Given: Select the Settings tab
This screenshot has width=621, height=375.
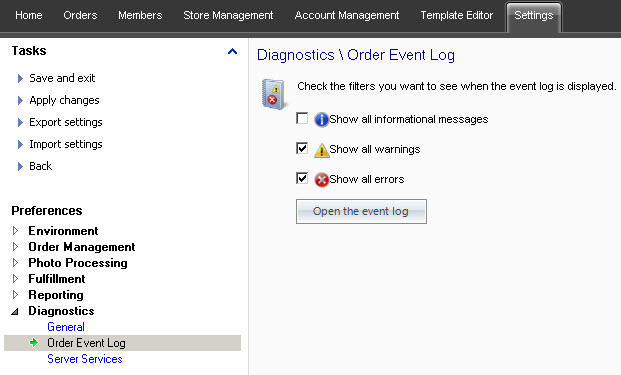Looking at the screenshot, I should click(x=533, y=17).
